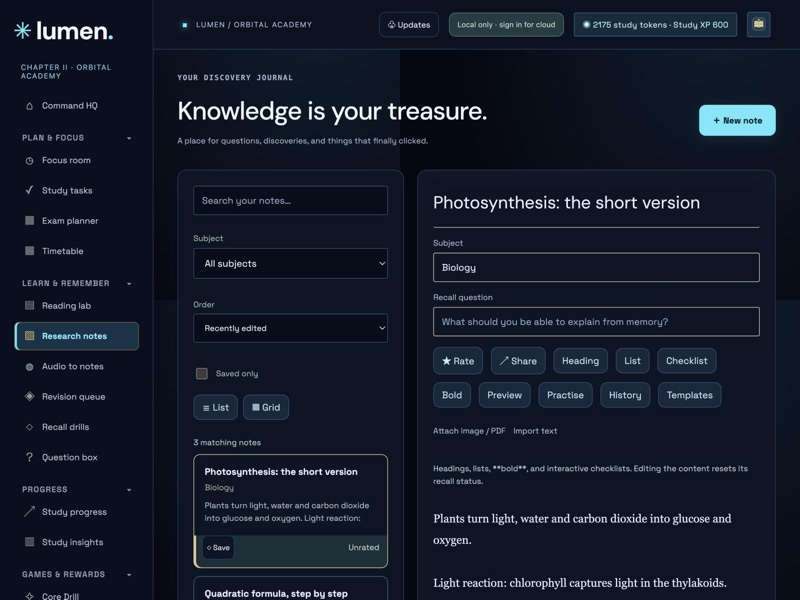Screen dimensions: 800x600
Task: Click the Question box question-mark icon
Action: pyautogui.click(x=30, y=457)
